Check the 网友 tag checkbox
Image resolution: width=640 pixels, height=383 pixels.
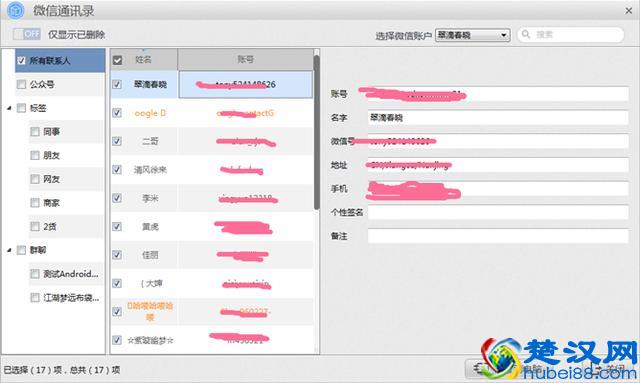35,179
